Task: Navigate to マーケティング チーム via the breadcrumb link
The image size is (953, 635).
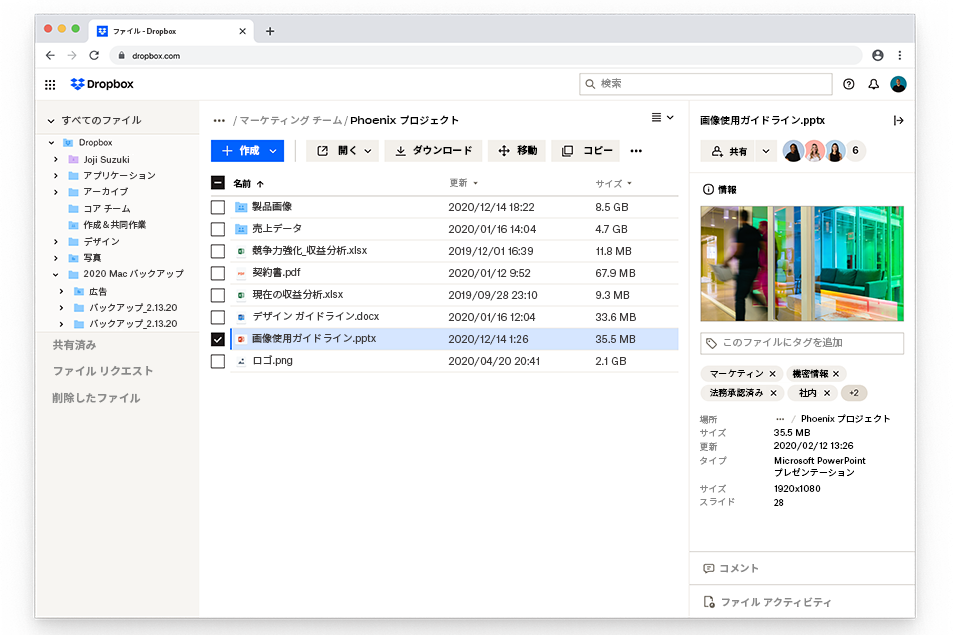Action: [x=290, y=118]
